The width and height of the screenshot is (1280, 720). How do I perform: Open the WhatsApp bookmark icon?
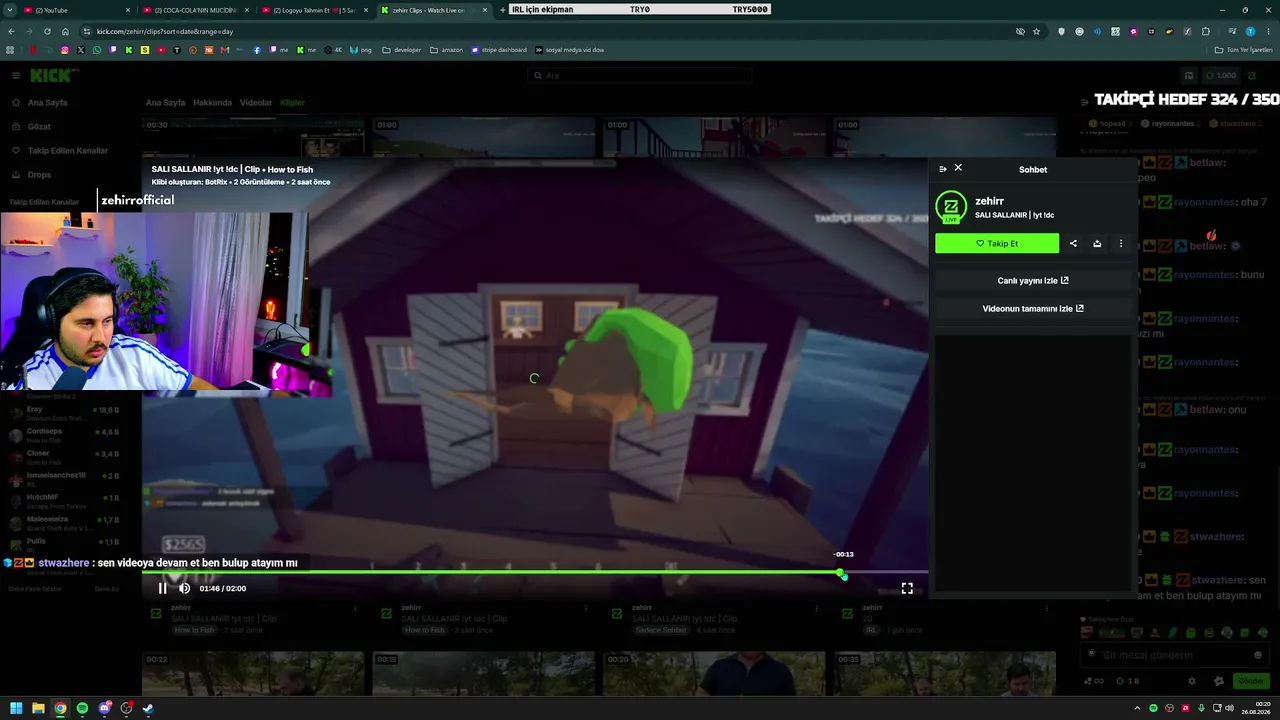click(x=97, y=50)
